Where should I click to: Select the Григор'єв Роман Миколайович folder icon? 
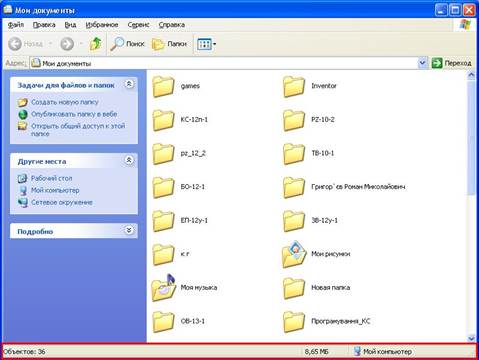click(x=294, y=187)
